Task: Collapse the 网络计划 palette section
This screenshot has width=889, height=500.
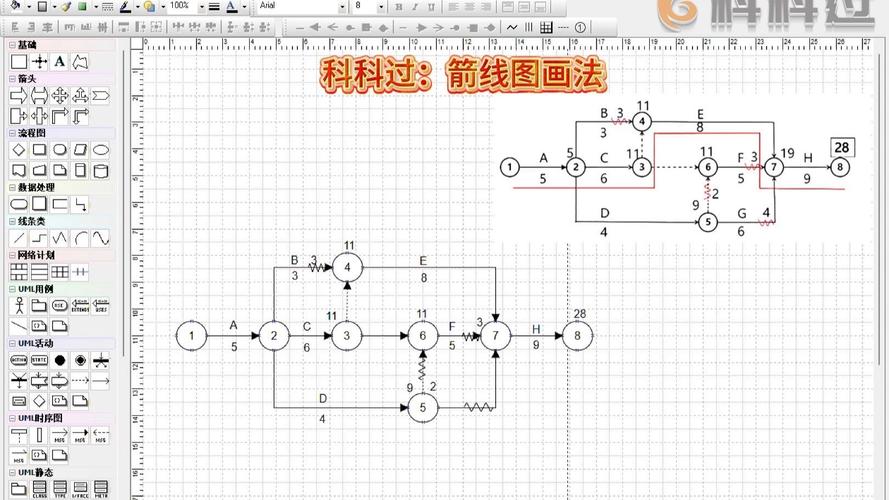Action: coord(12,256)
